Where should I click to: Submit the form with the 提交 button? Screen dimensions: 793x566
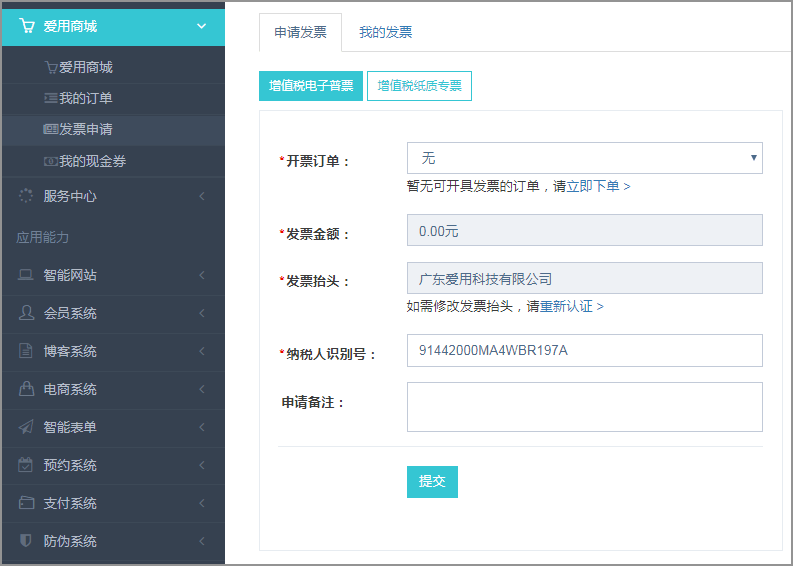pos(432,482)
